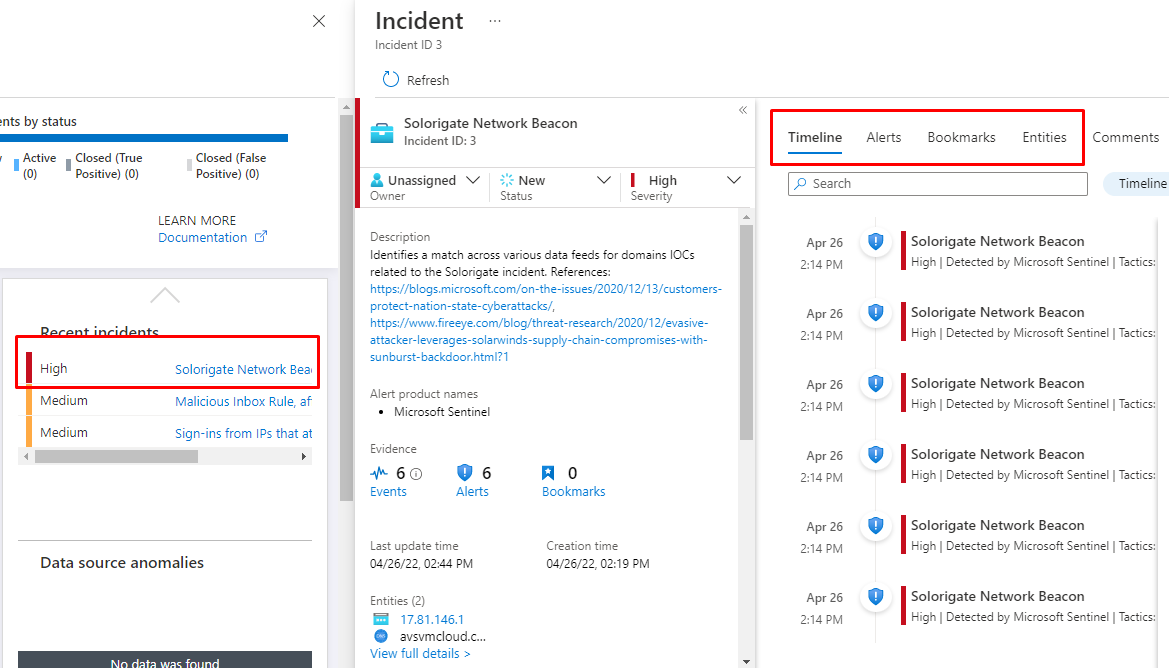Viewport: 1169px width, 668px height.
Task: Collapse incident details with double-chevron icon
Action: click(743, 110)
